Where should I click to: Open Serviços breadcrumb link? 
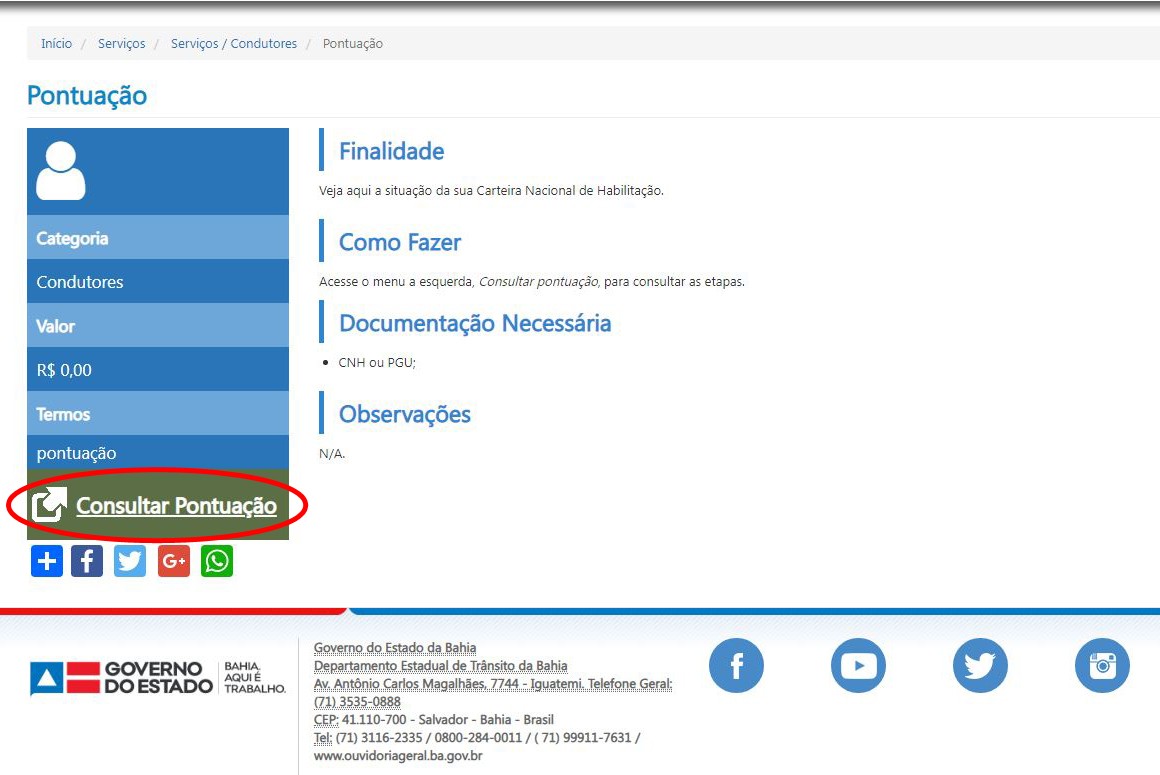coord(121,44)
